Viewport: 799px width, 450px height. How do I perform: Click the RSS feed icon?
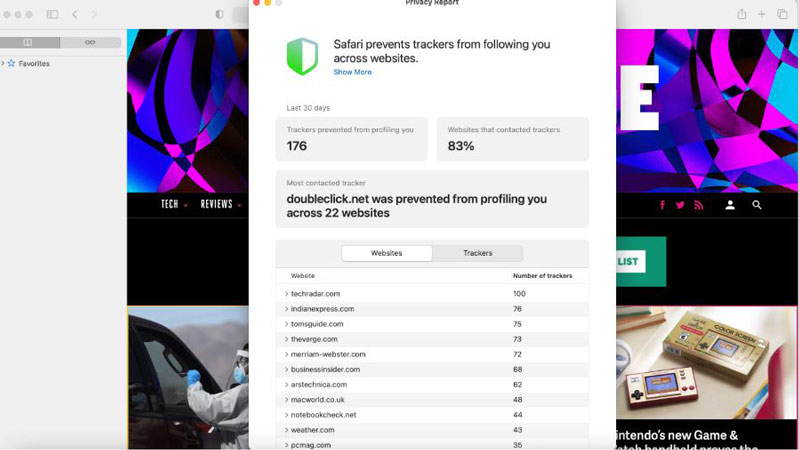pos(698,205)
